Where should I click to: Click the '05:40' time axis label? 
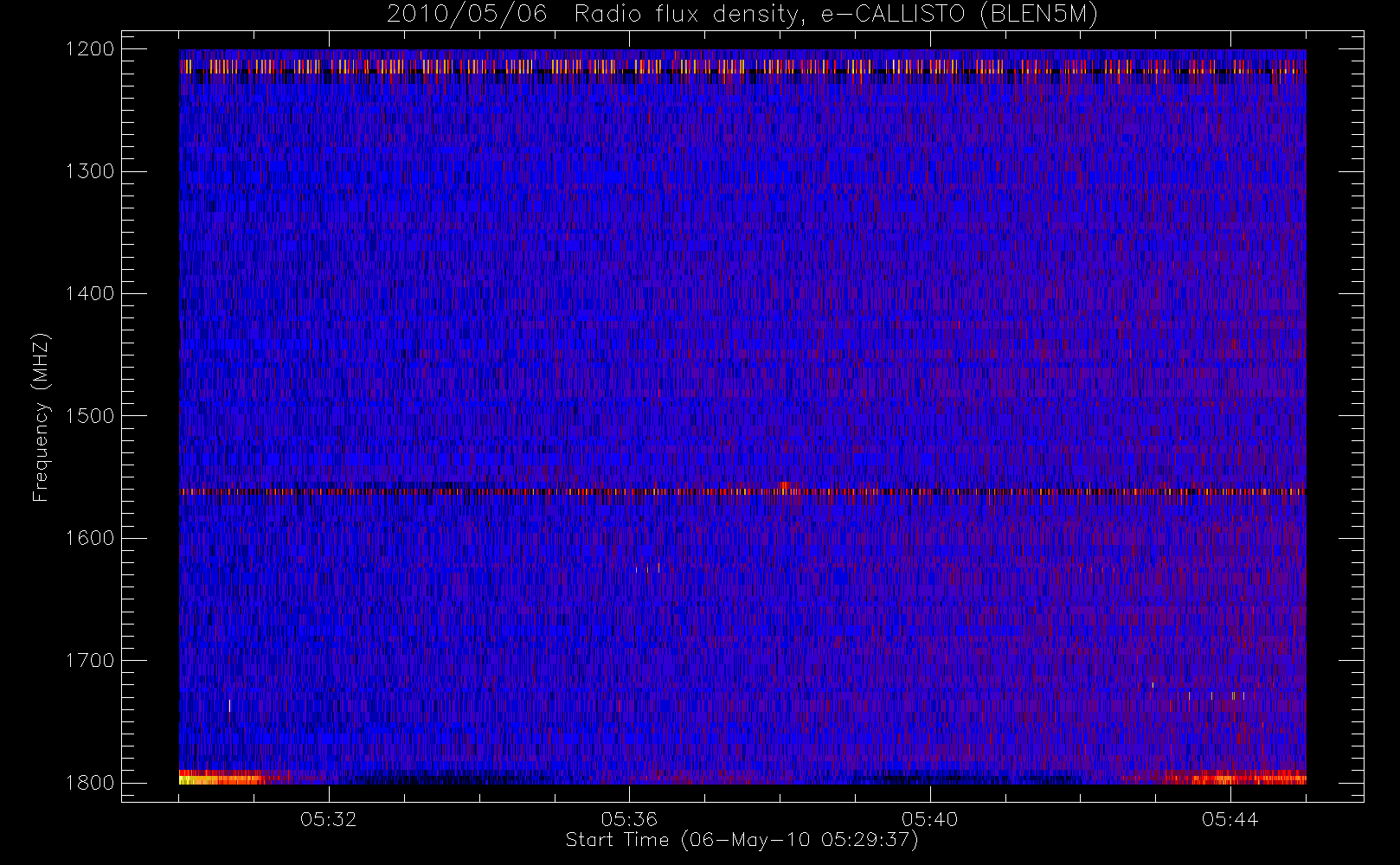pos(930,819)
